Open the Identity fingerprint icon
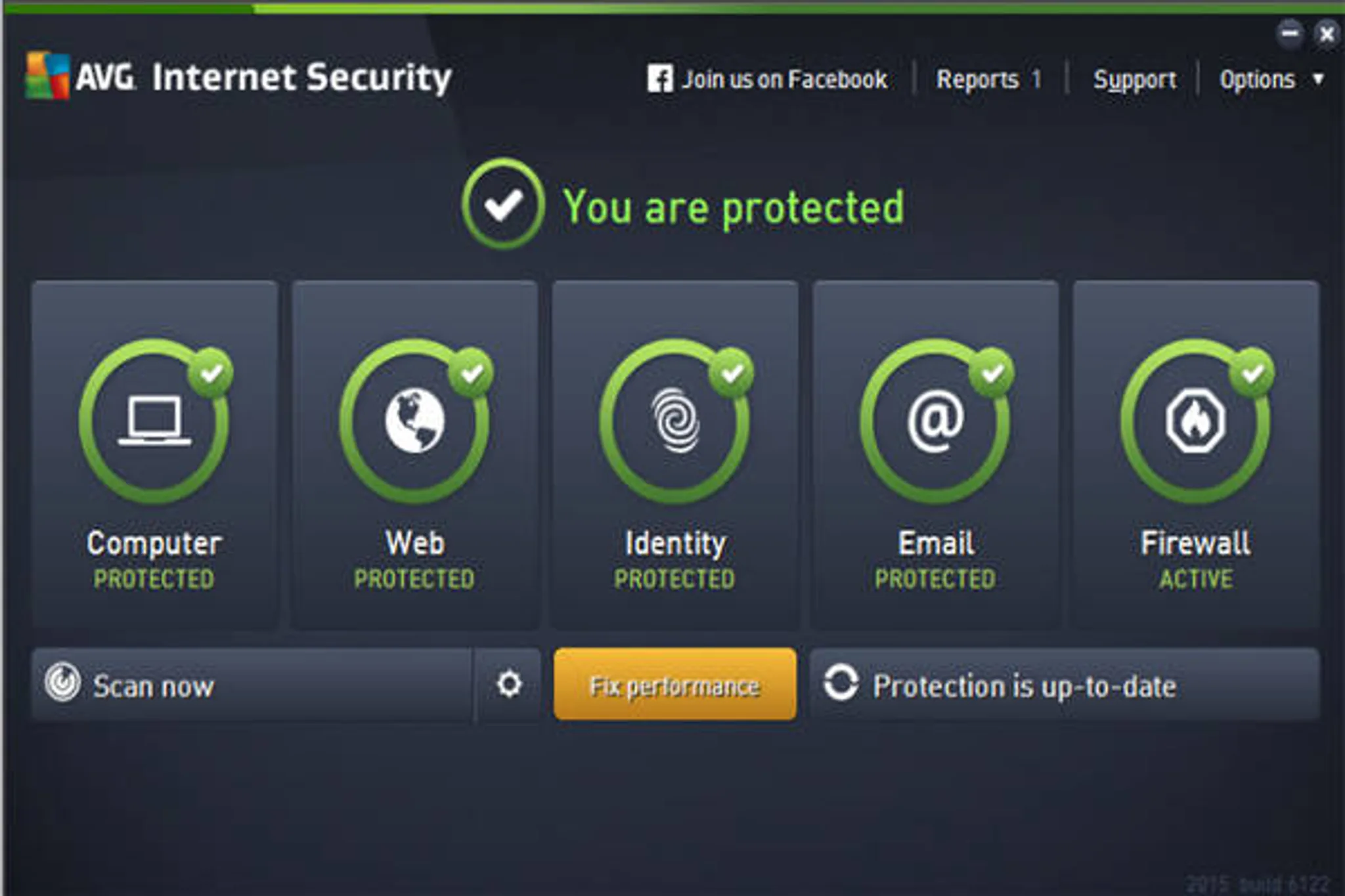Image resolution: width=1345 pixels, height=896 pixels. pos(675,421)
